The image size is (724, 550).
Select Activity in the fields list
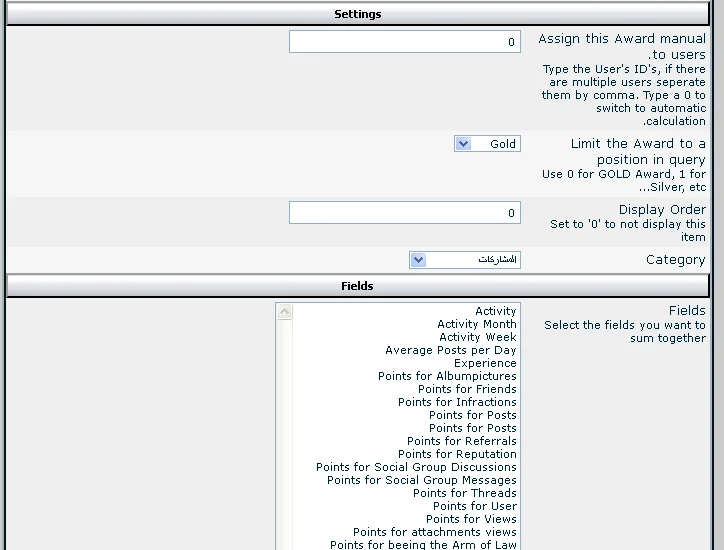pyautogui.click(x=495, y=311)
